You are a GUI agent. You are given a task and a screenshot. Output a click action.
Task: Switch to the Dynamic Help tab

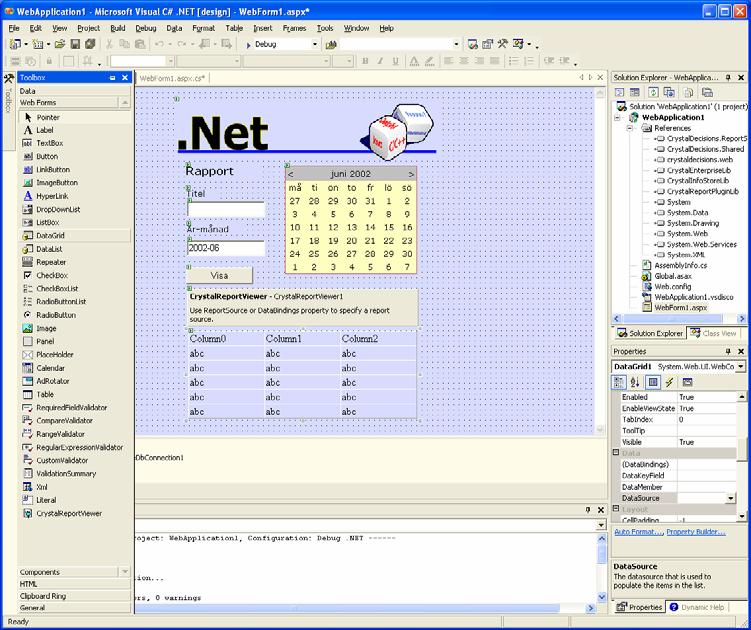pos(697,607)
